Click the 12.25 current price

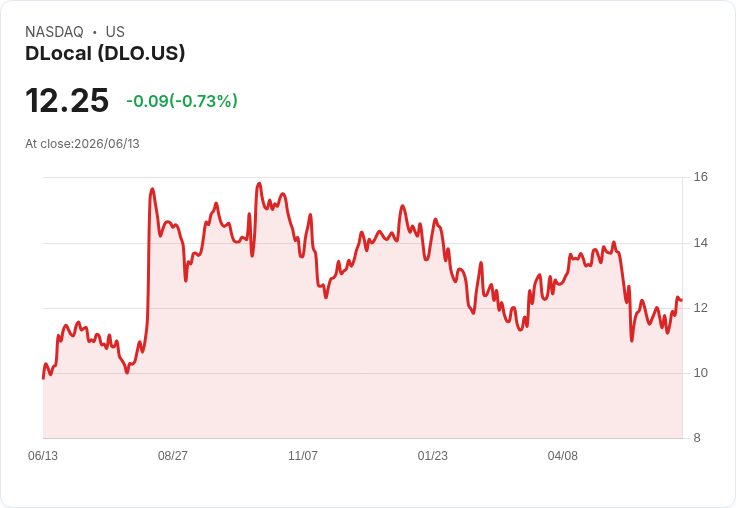[67, 100]
